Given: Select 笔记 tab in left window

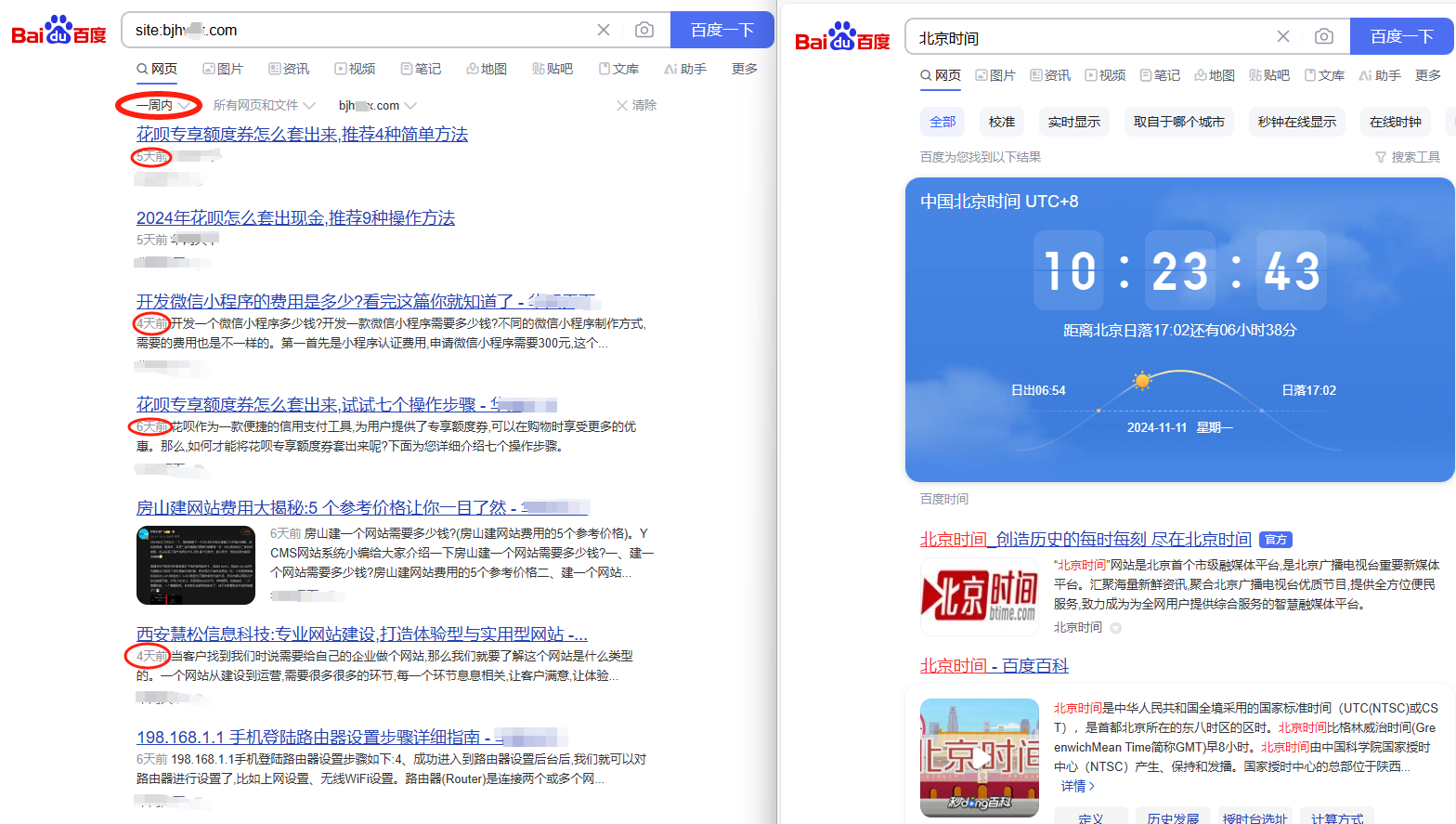Looking at the screenshot, I should click(421, 69).
